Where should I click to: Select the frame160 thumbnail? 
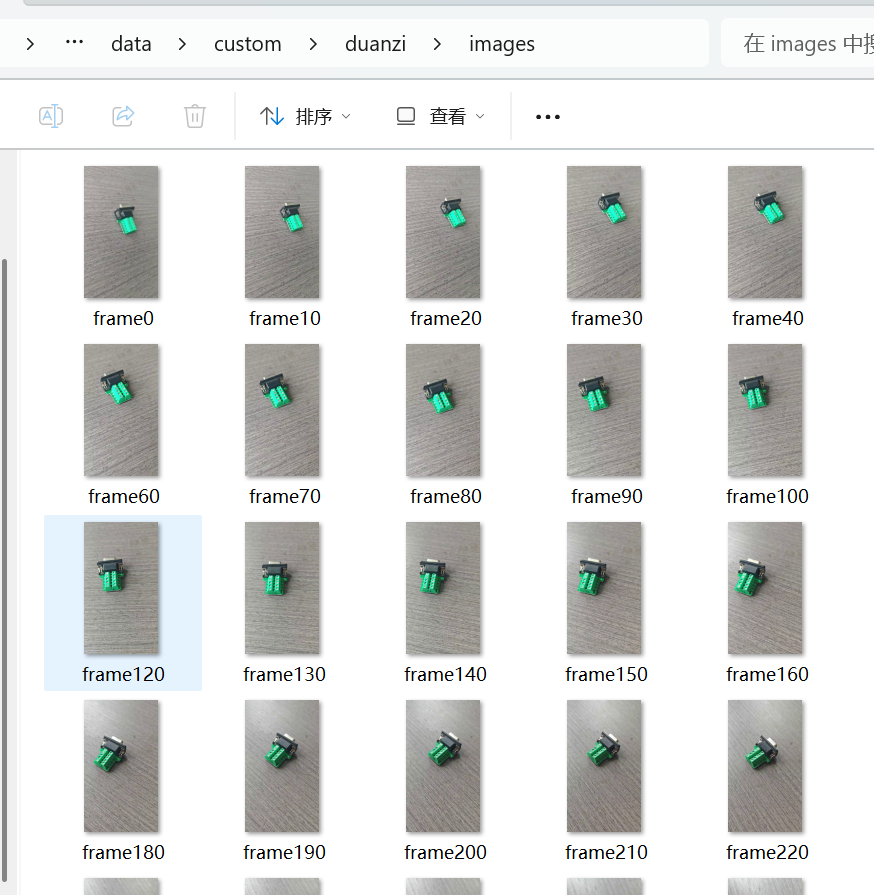point(765,588)
